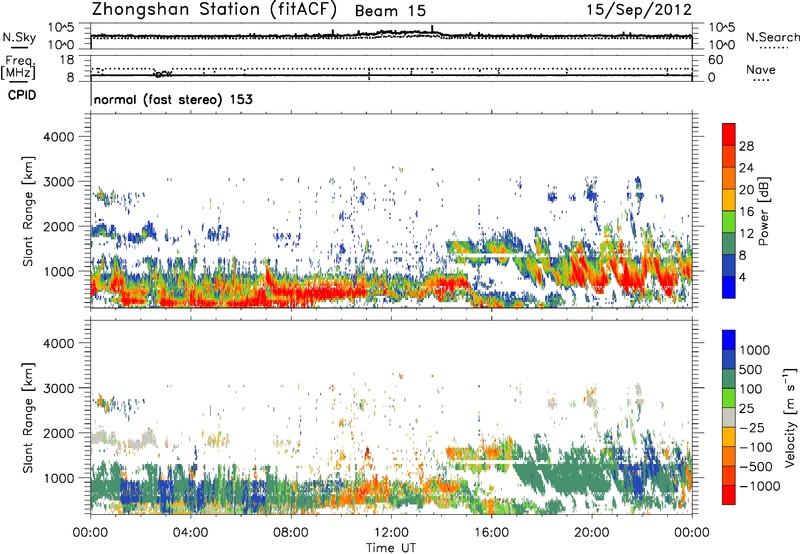Click the '12:00' time tick label

[391, 533]
